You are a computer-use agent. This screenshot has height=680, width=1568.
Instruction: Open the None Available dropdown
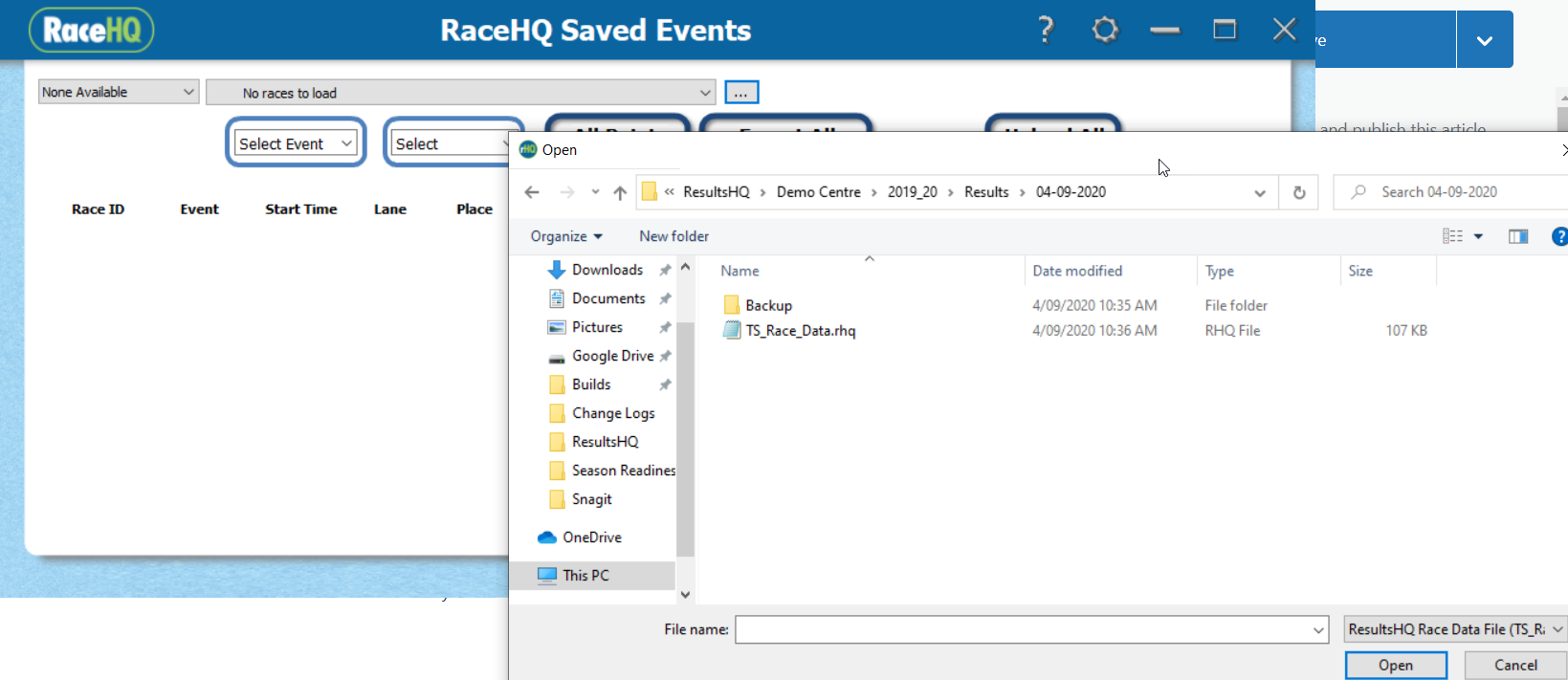coord(119,92)
